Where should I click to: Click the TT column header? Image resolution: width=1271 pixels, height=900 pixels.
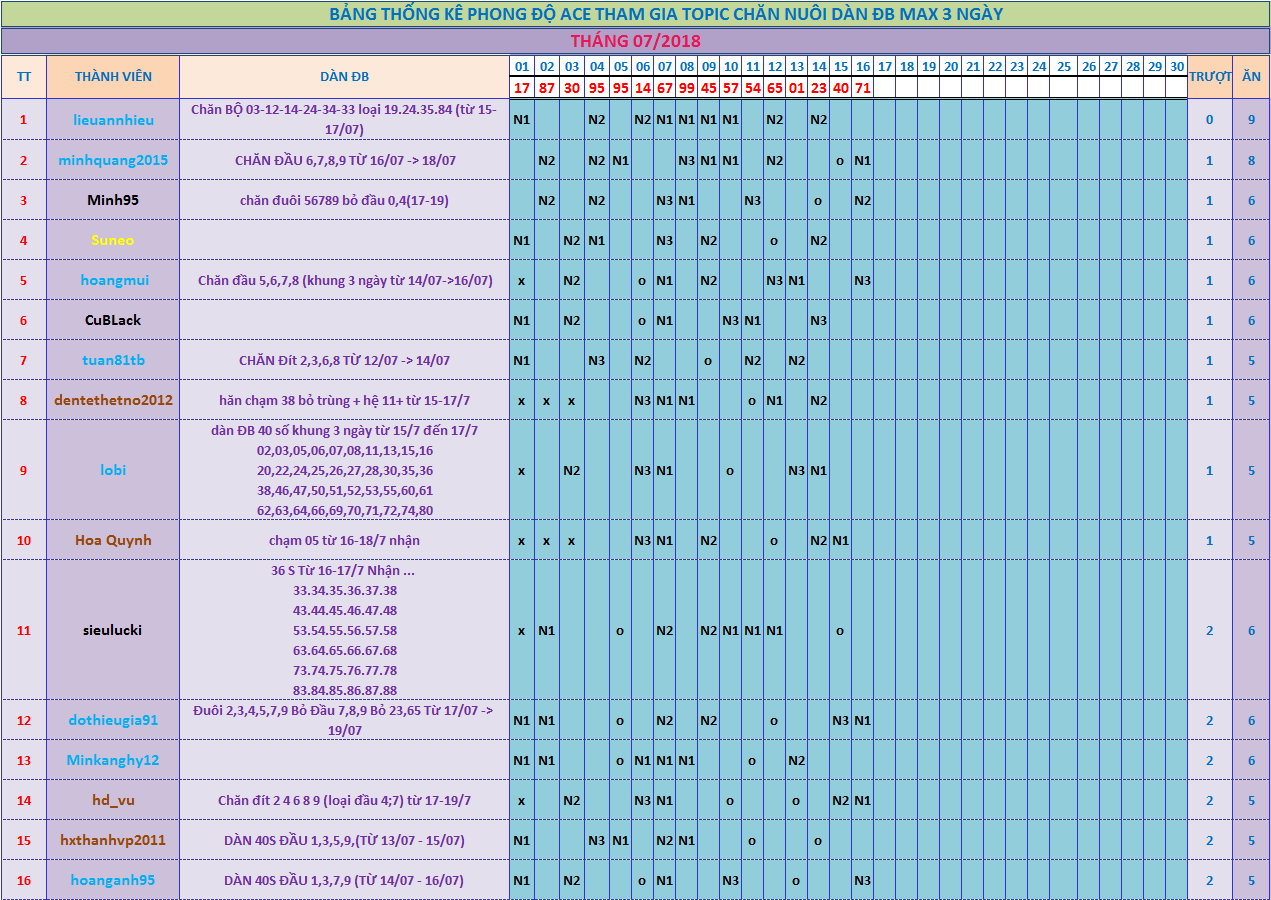[23, 77]
